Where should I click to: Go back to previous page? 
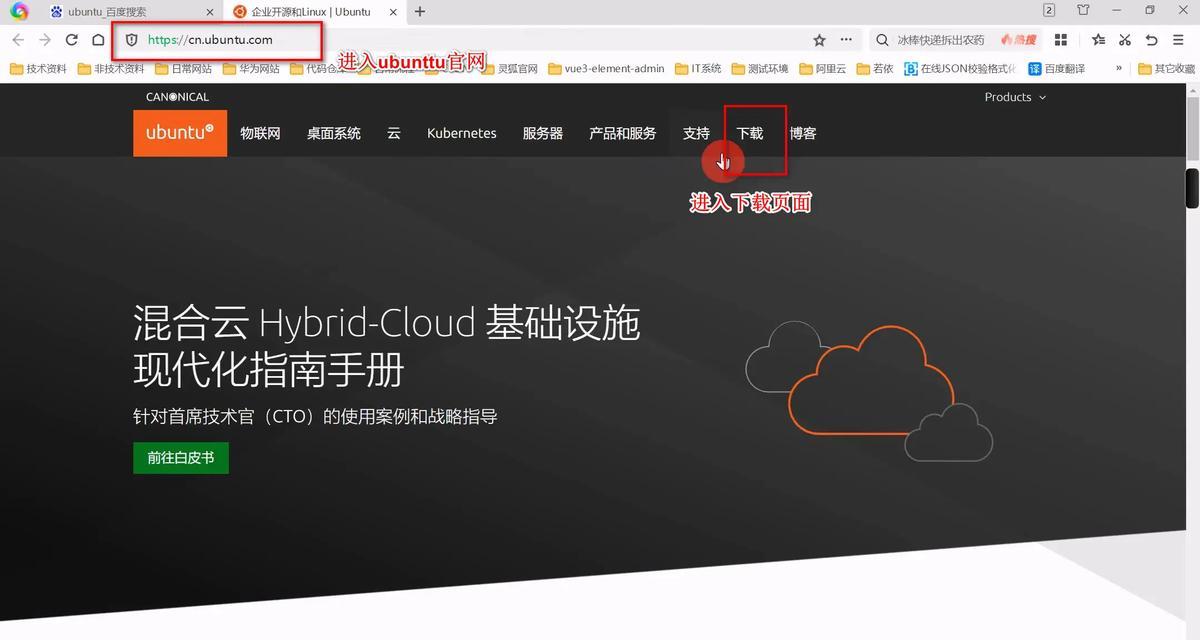18,40
